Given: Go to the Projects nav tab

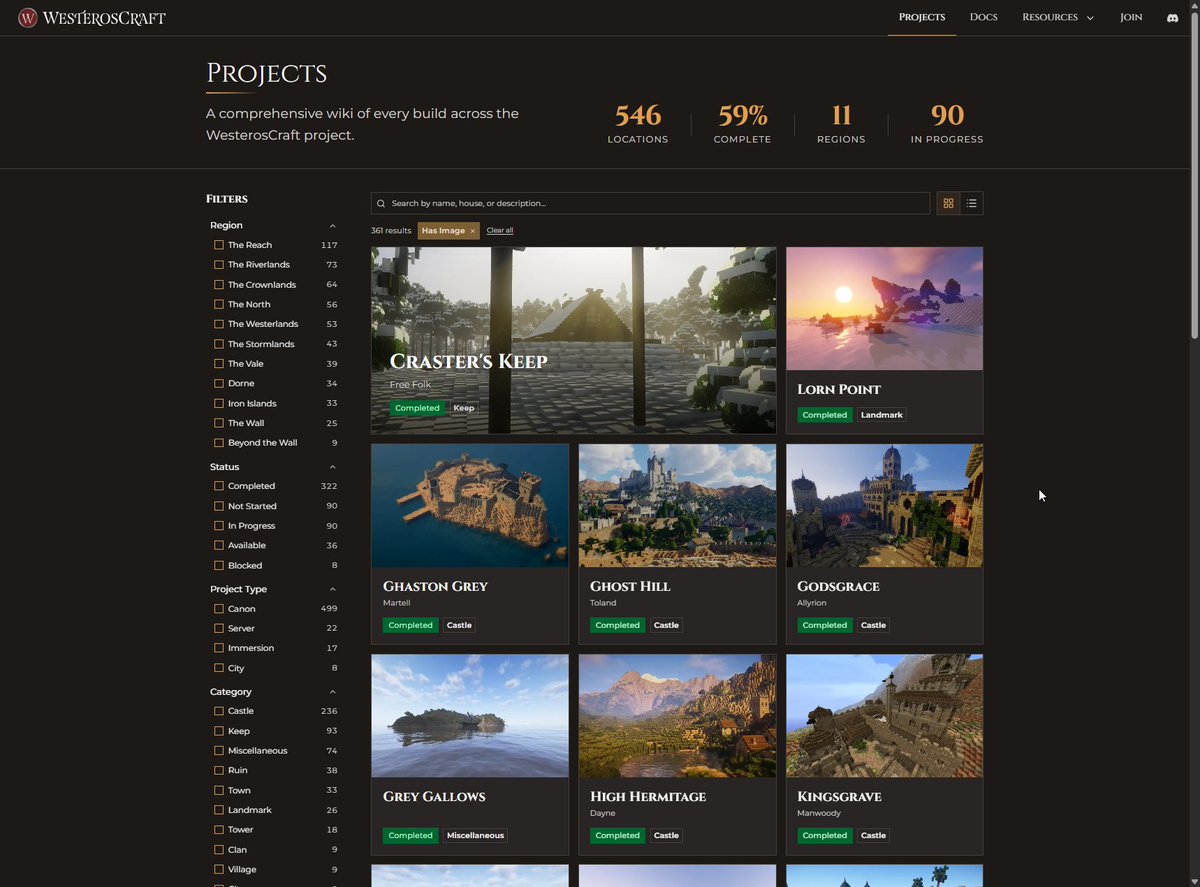Looking at the screenshot, I should pos(922,17).
